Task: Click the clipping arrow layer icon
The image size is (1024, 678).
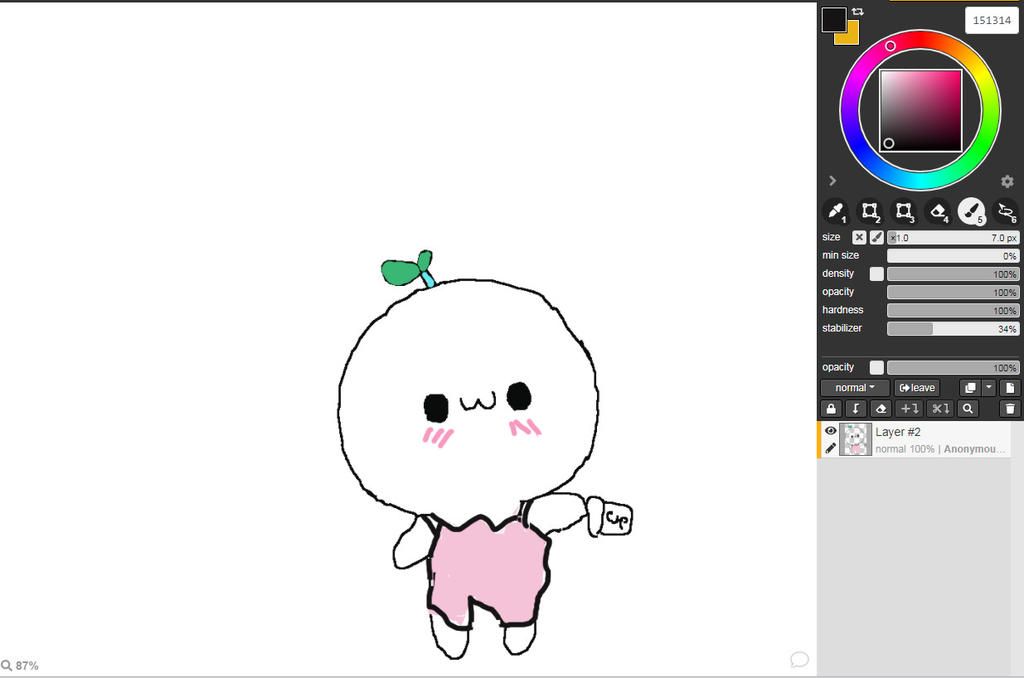Action: click(x=856, y=409)
